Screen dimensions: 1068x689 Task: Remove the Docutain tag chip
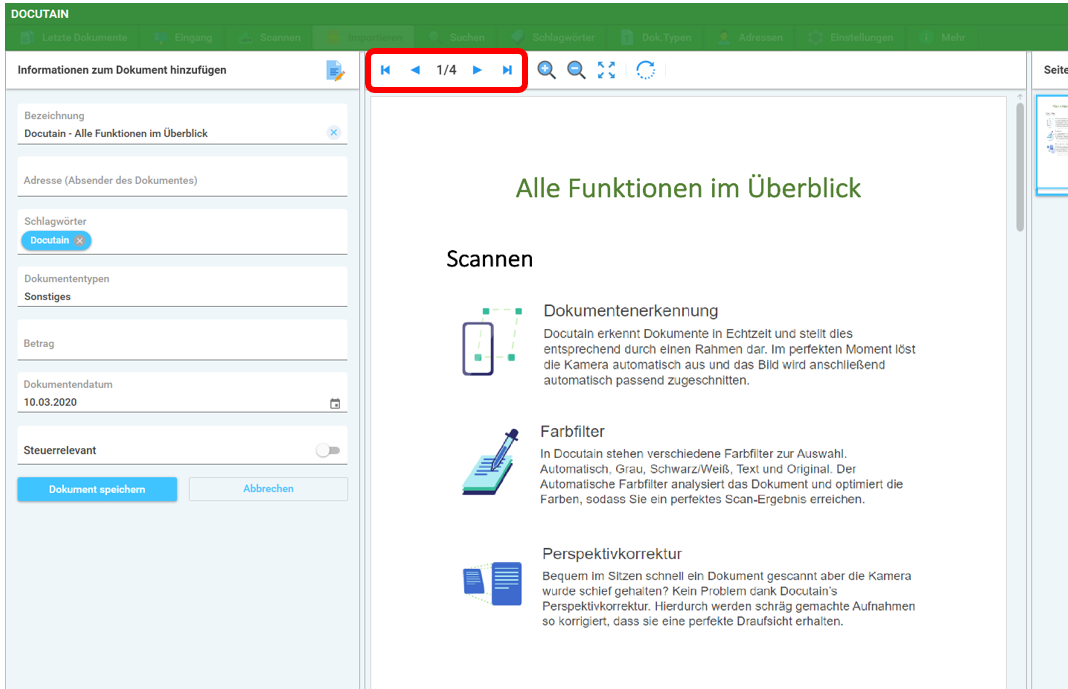click(80, 240)
